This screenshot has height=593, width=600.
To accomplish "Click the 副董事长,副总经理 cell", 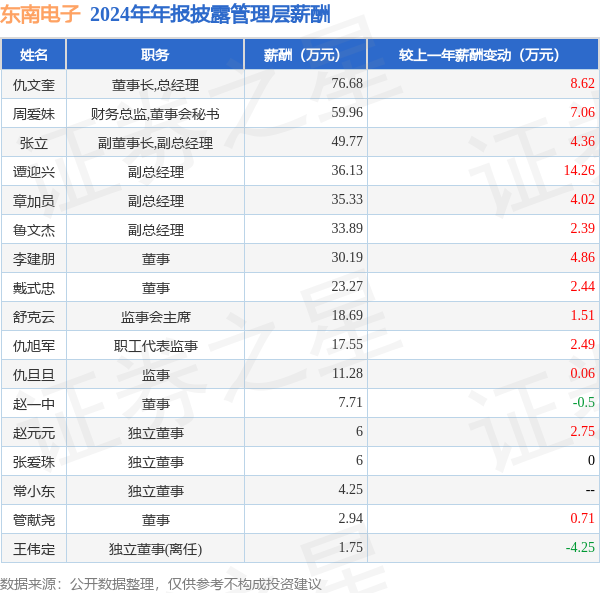I will 155,143.
